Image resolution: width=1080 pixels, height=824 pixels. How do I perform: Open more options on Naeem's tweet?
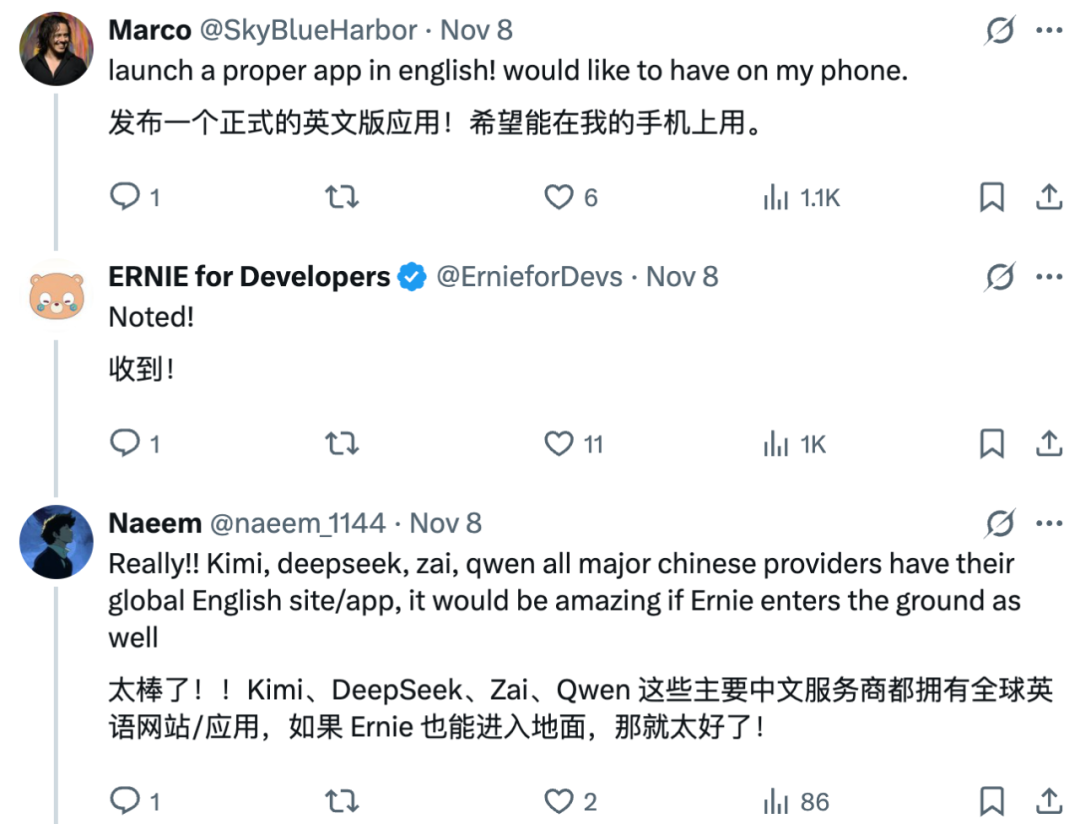click(x=1048, y=523)
